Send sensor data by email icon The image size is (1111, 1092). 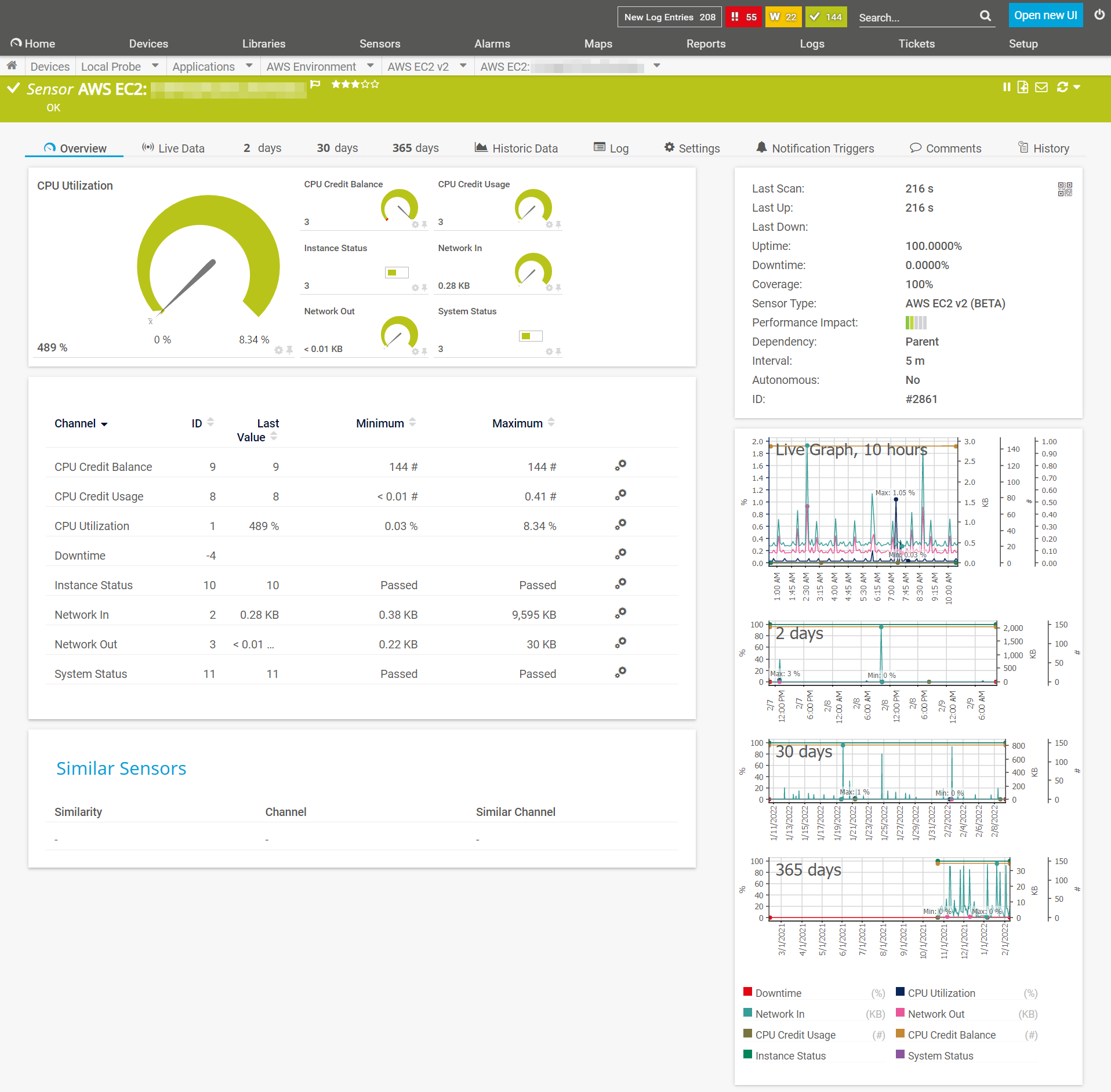[x=1041, y=87]
